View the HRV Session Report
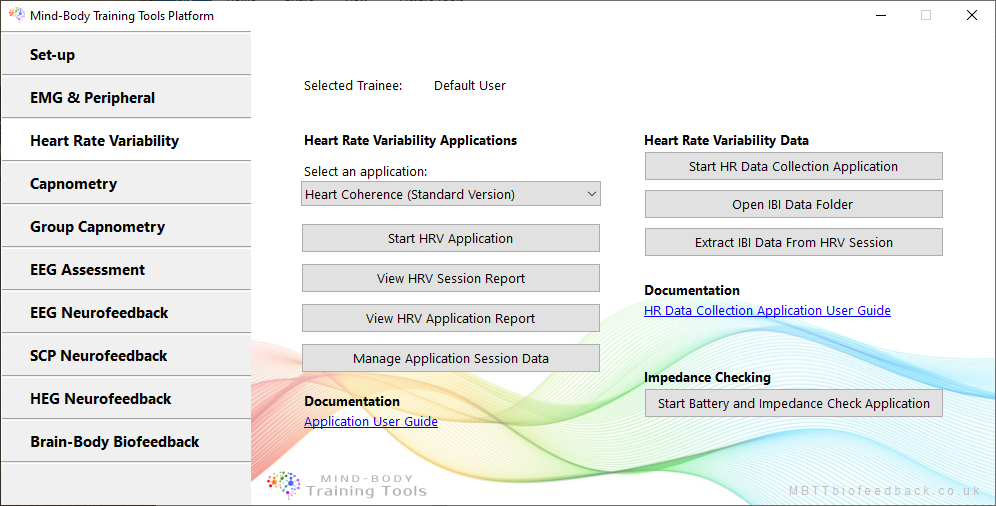The height and width of the screenshot is (506, 996). 450,278
